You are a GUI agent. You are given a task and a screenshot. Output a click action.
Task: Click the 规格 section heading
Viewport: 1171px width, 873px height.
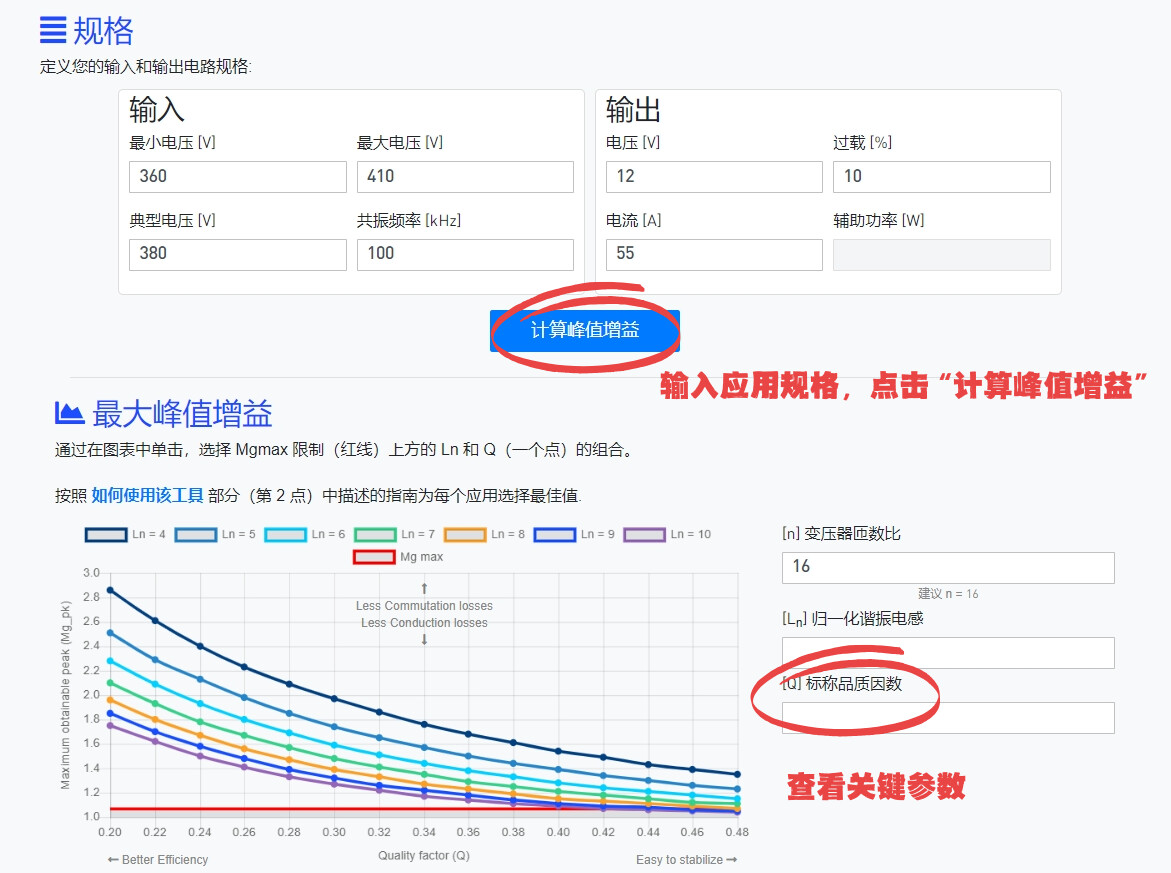pyautogui.click(x=103, y=31)
